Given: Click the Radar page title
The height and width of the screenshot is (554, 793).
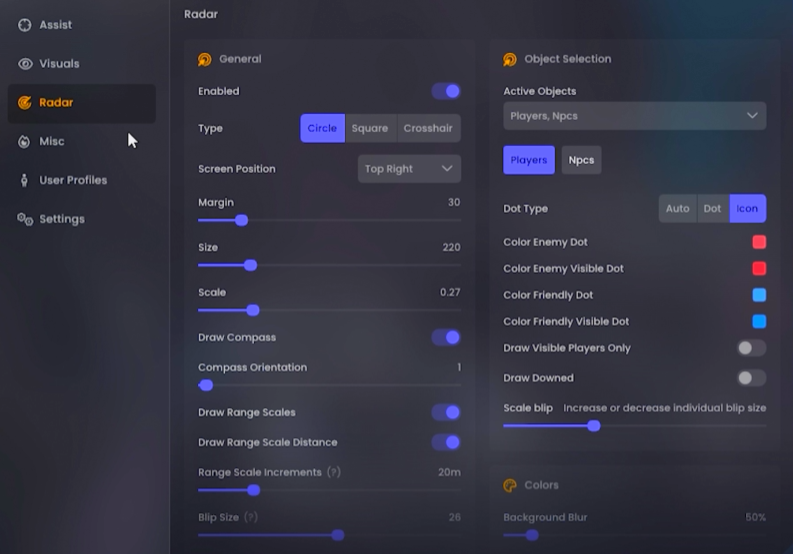Looking at the screenshot, I should [201, 14].
